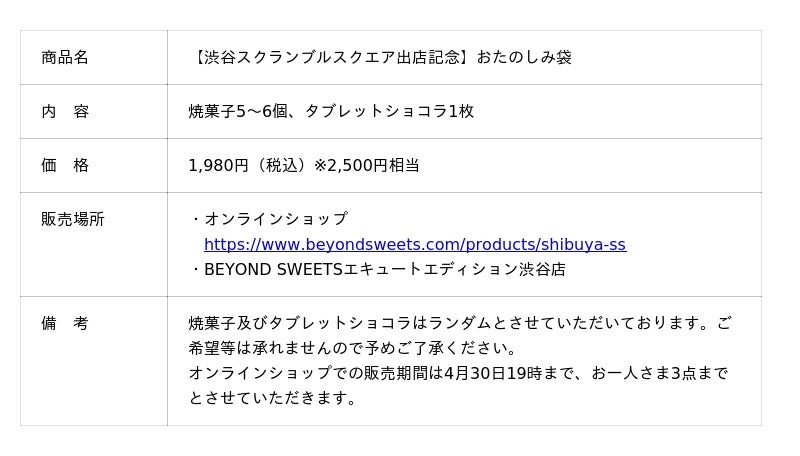Image resolution: width=800 pixels, height=456 pixels.
Task: Select the 内容 row label
Action: click(65, 112)
